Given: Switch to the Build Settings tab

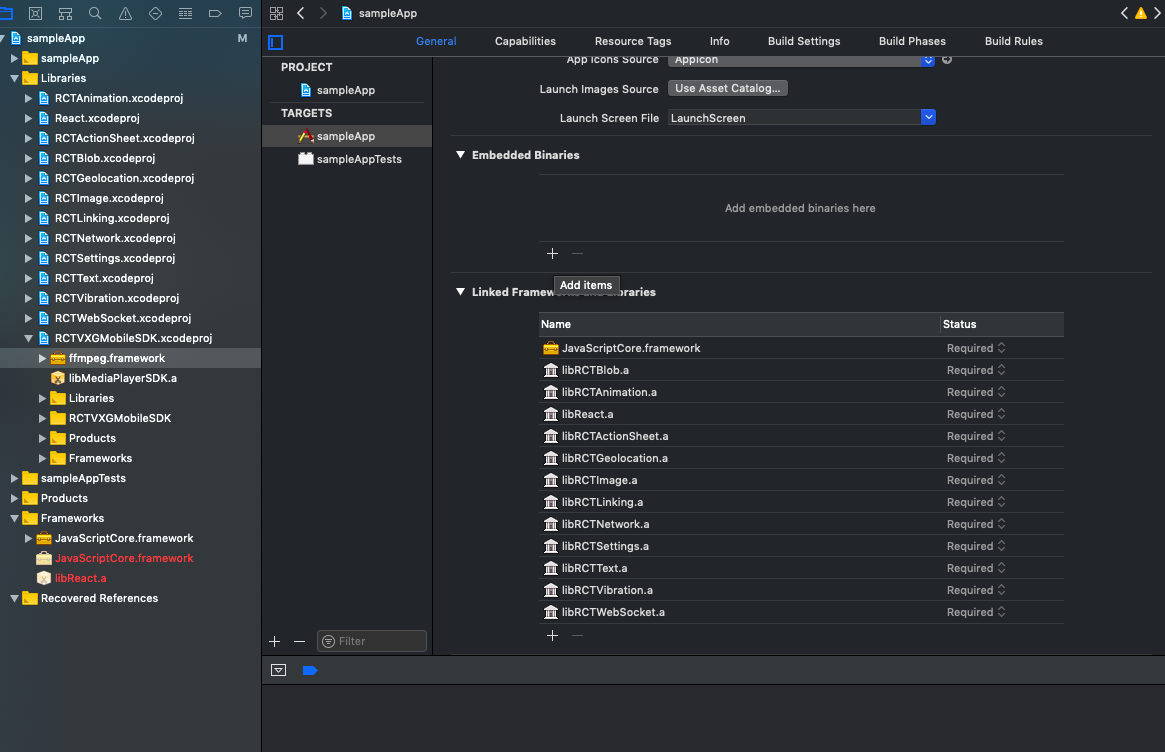Looking at the screenshot, I should (803, 41).
